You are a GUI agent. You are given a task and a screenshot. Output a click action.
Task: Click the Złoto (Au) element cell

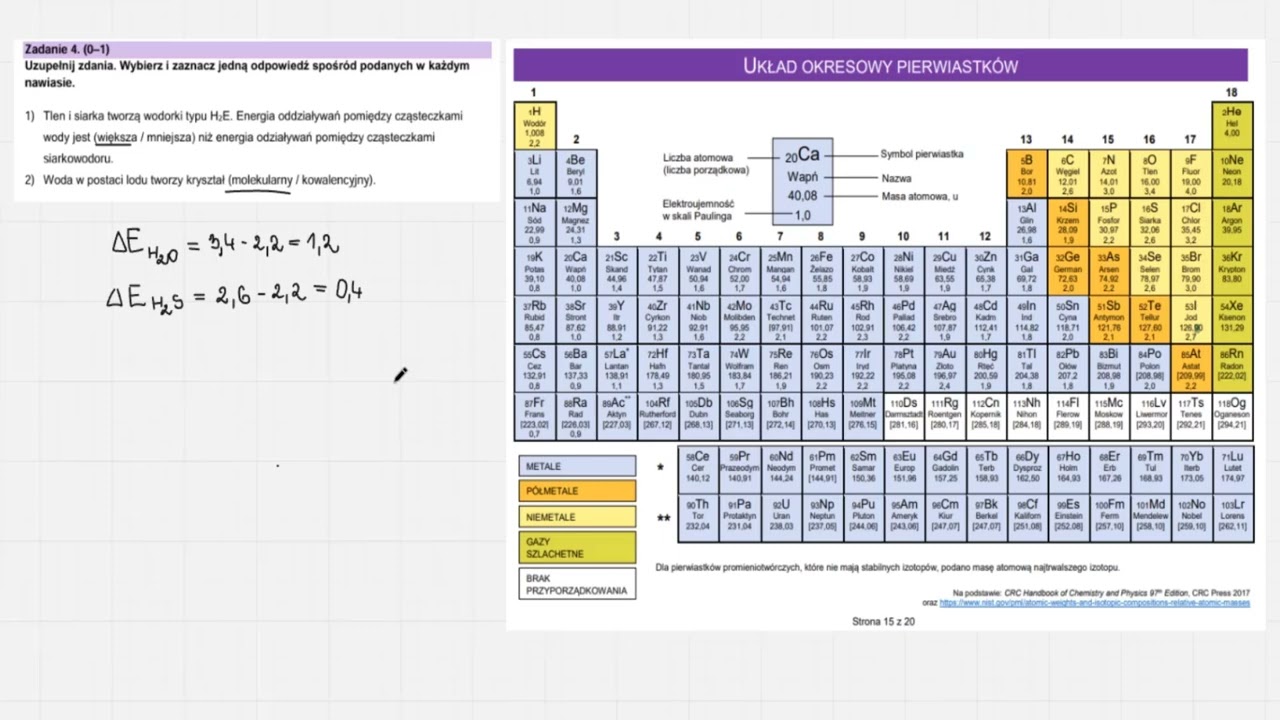pyautogui.click(x=945, y=368)
